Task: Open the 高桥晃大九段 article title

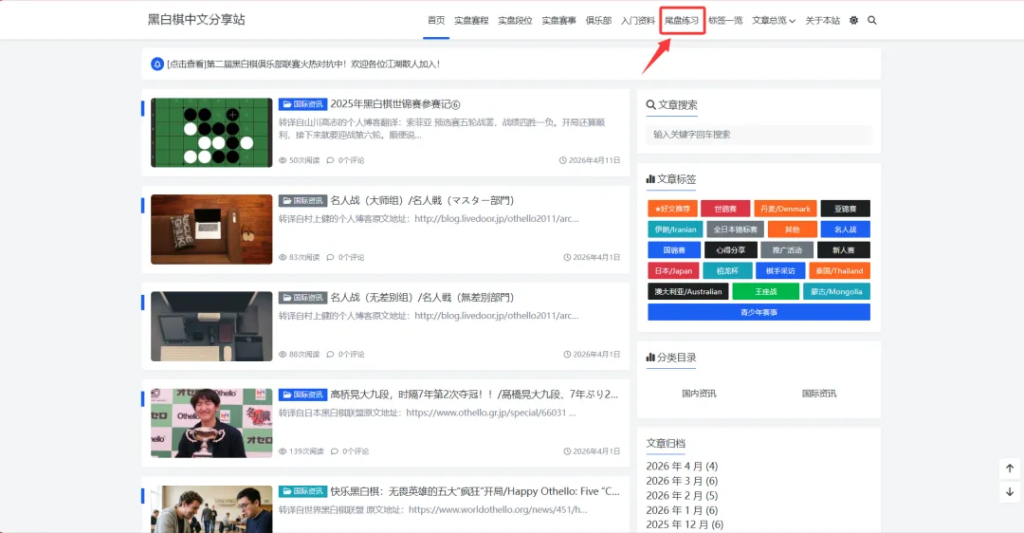Action: pos(474,395)
